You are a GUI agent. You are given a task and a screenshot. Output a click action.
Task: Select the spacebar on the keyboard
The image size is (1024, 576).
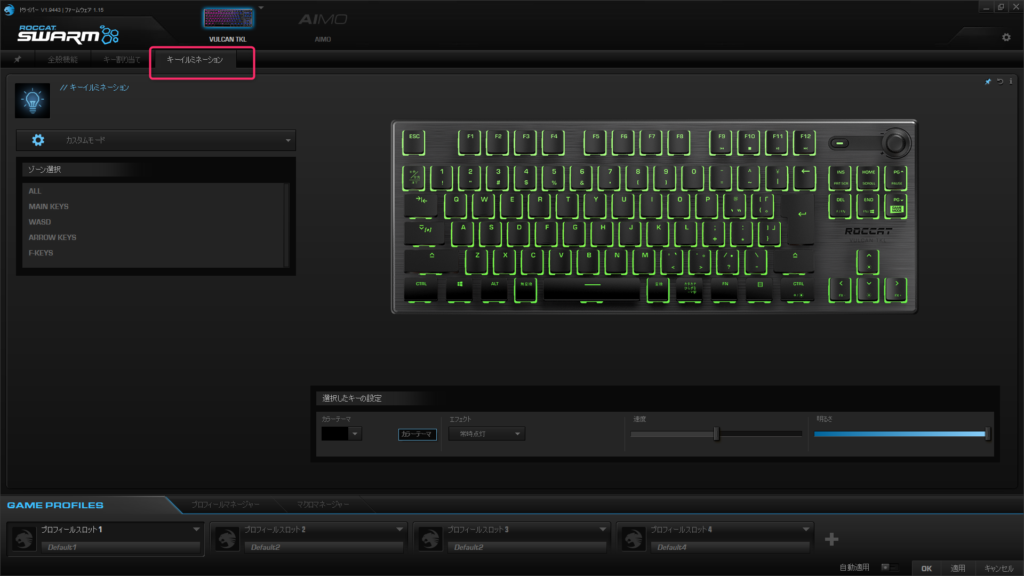(592, 289)
